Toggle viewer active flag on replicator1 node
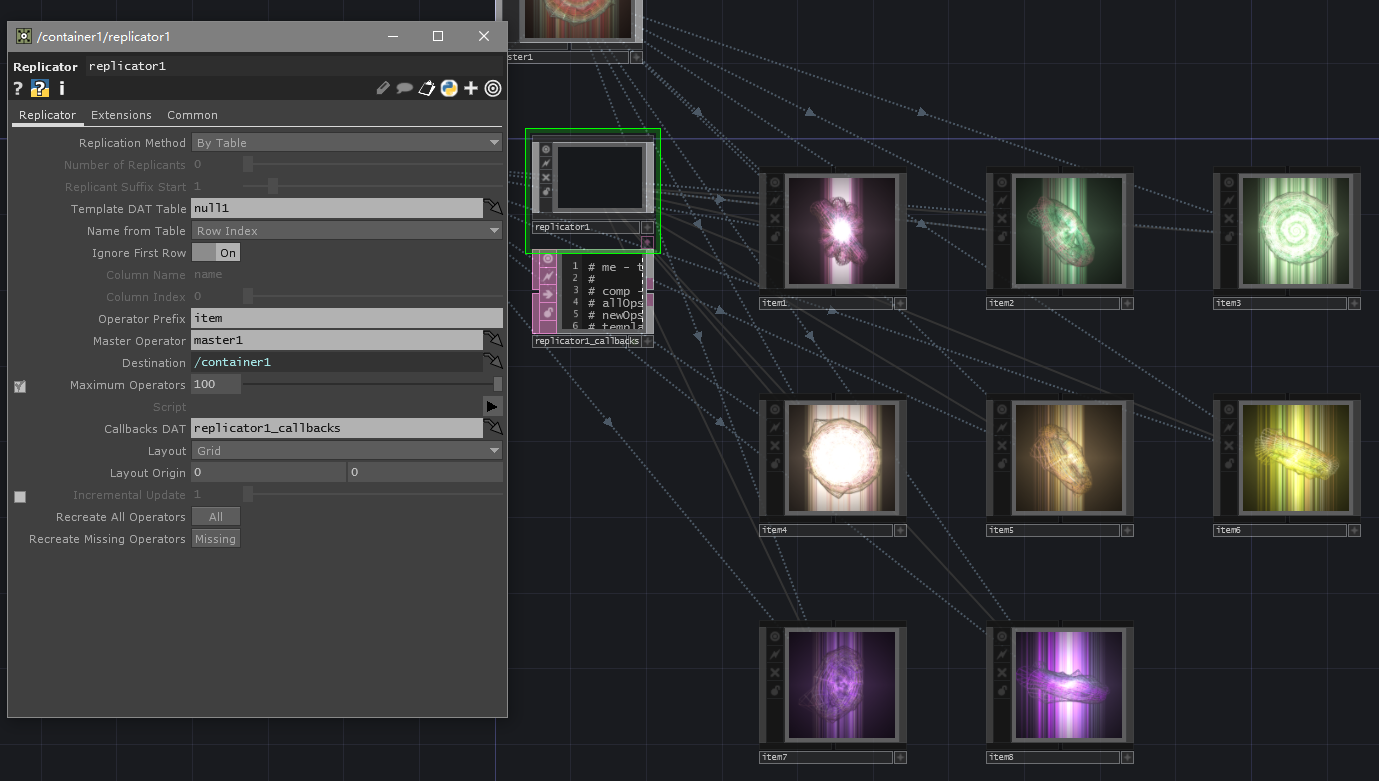The height and width of the screenshot is (781, 1379). [x=544, y=149]
